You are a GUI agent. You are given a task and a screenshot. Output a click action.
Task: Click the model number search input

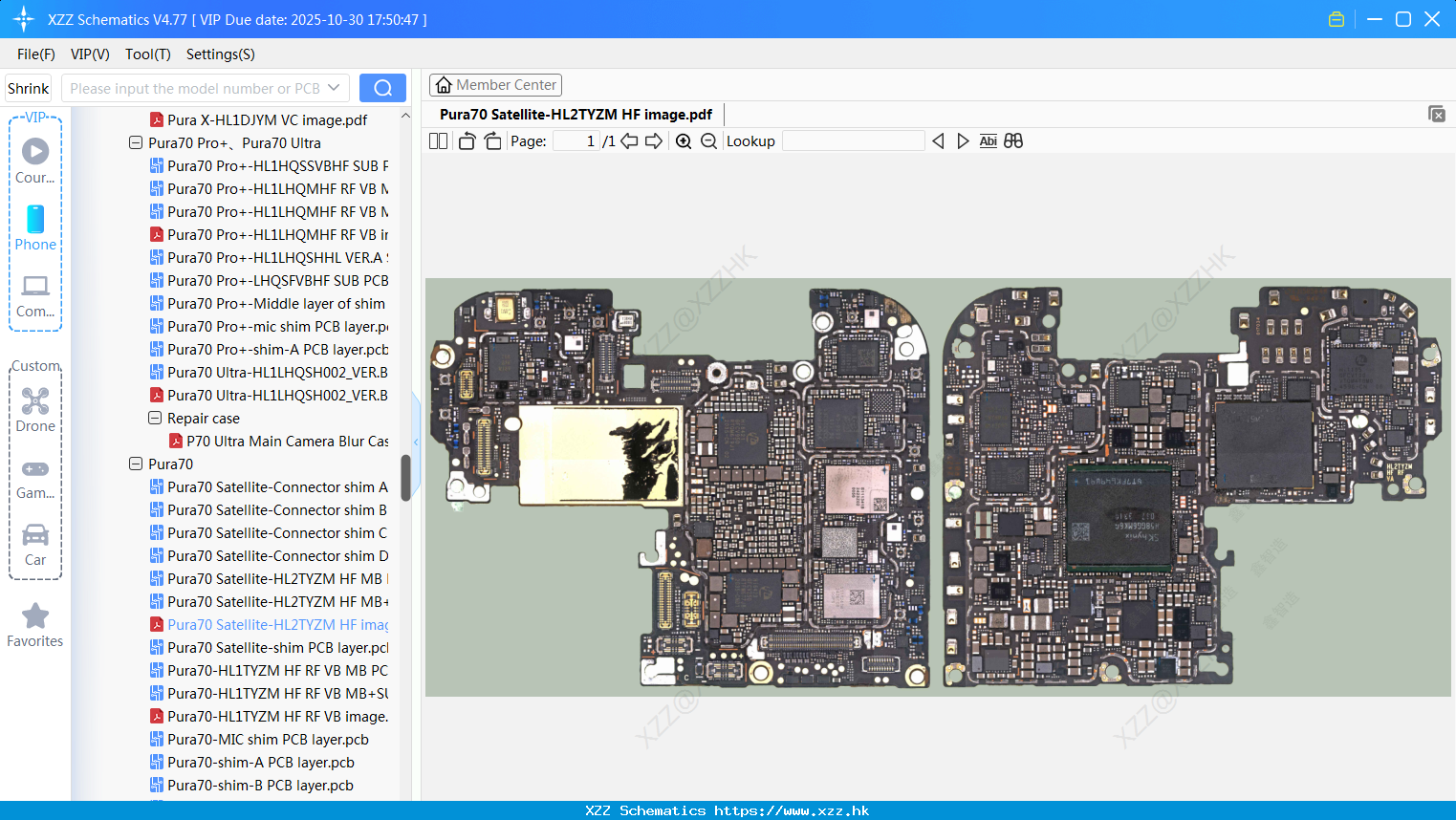click(x=195, y=88)
